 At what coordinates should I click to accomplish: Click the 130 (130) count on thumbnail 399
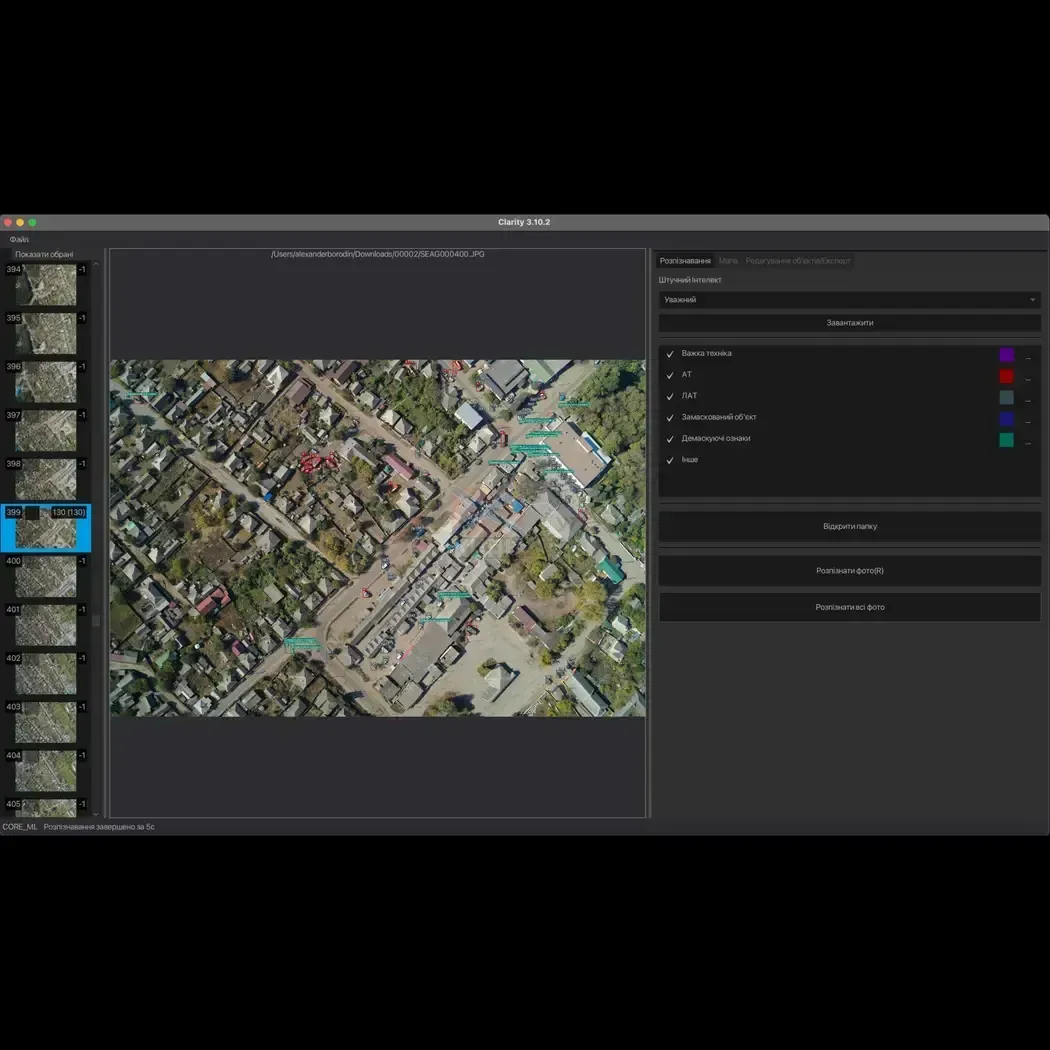pos(68,512)
